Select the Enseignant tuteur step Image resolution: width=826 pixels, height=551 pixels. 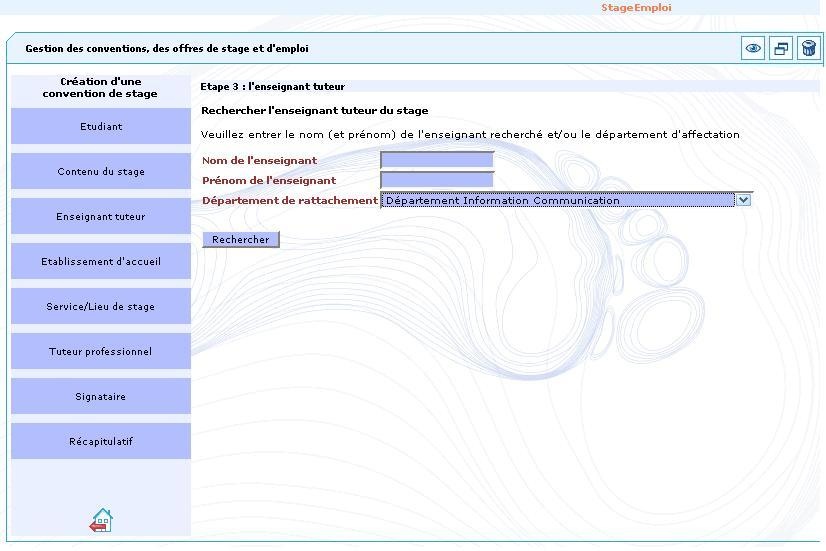pyautogui.click(x=101, y=217)
